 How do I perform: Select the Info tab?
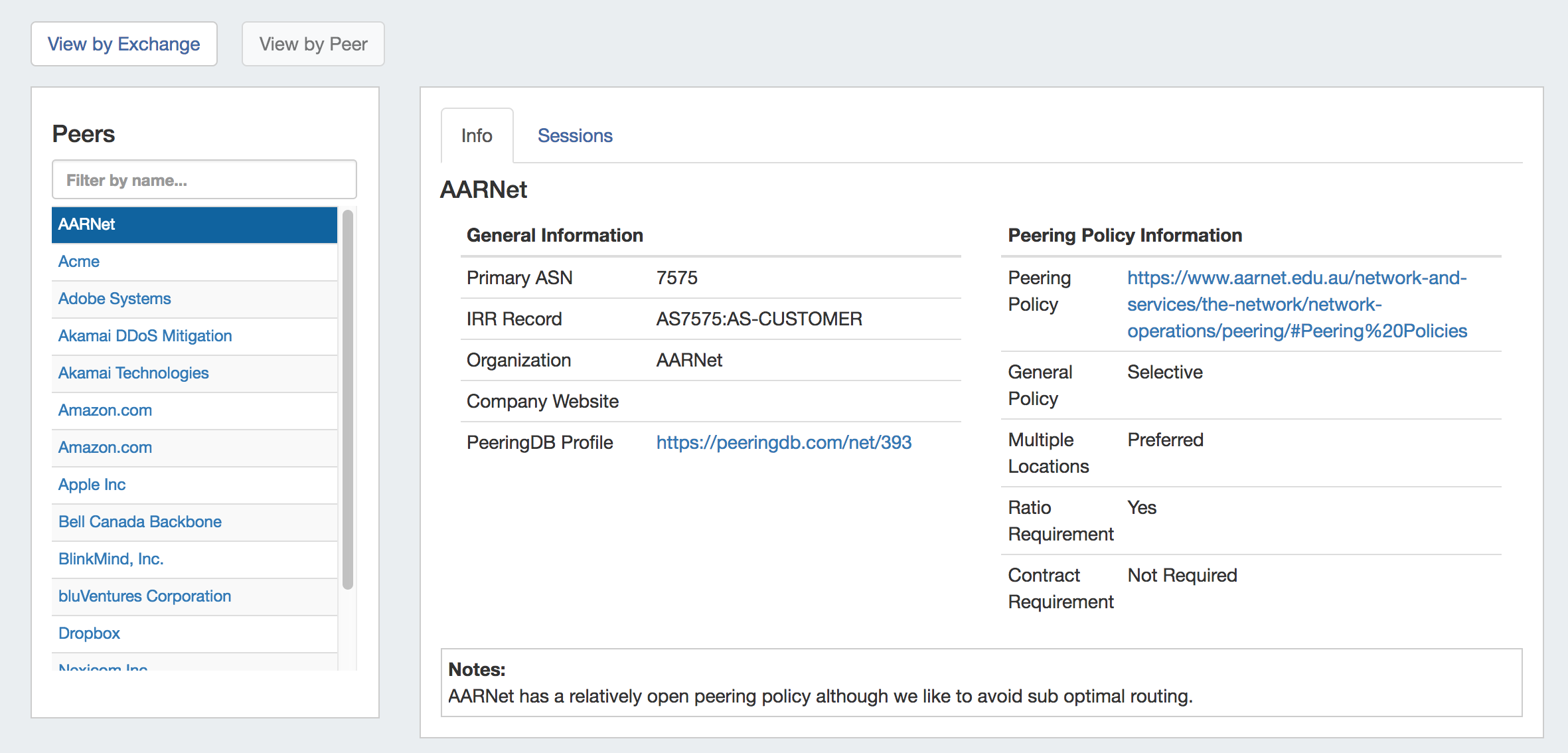coord(477,135)
